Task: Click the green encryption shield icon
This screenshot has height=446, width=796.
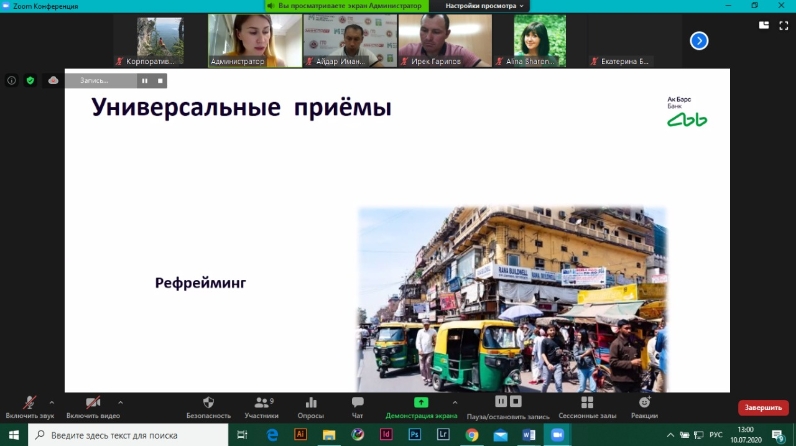Action: point(30,81)
